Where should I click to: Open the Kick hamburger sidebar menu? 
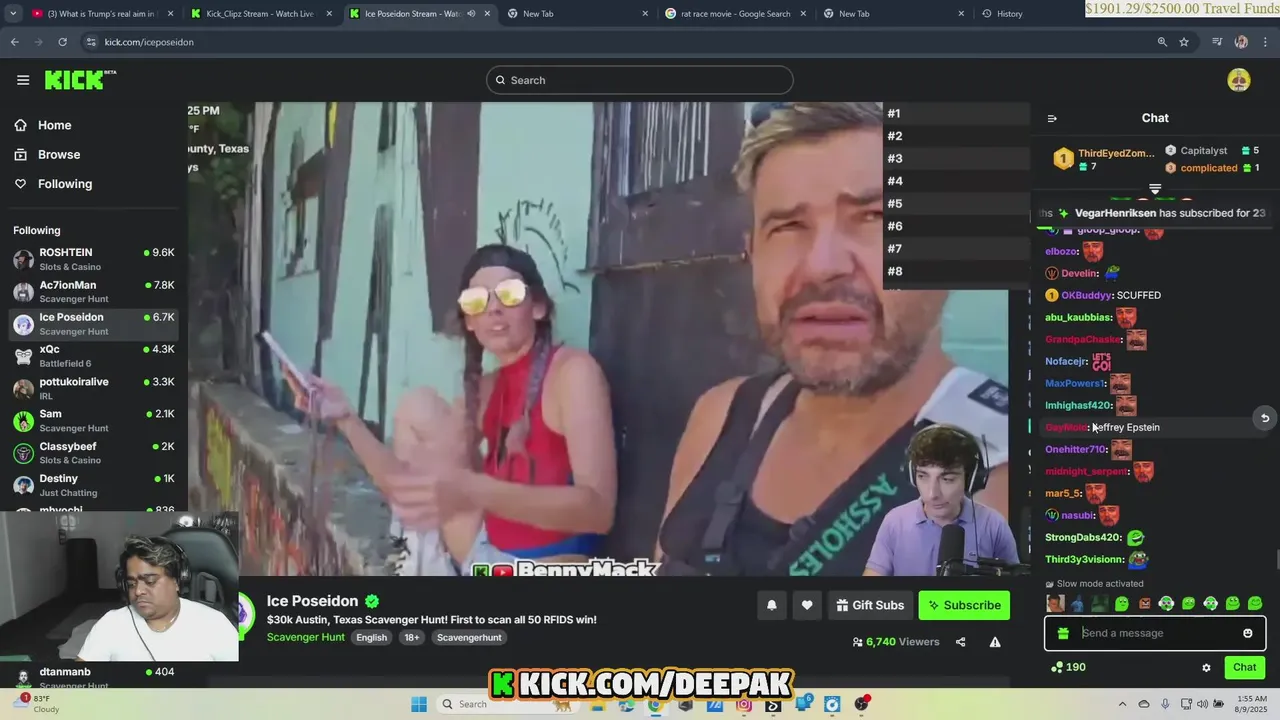pyautogui.click(x=23, y=80)
